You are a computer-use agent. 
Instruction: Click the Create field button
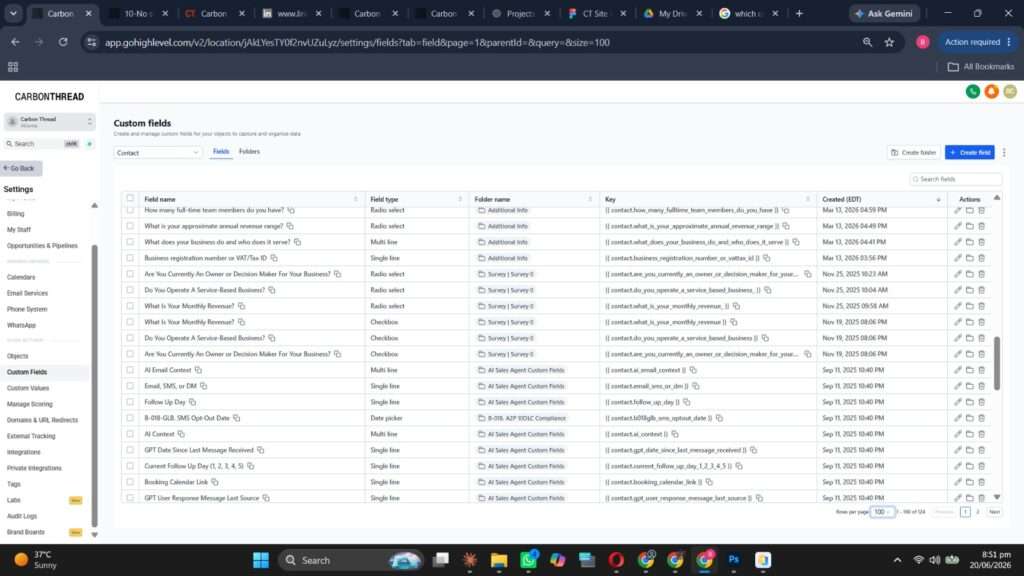(x=969, y=152)
